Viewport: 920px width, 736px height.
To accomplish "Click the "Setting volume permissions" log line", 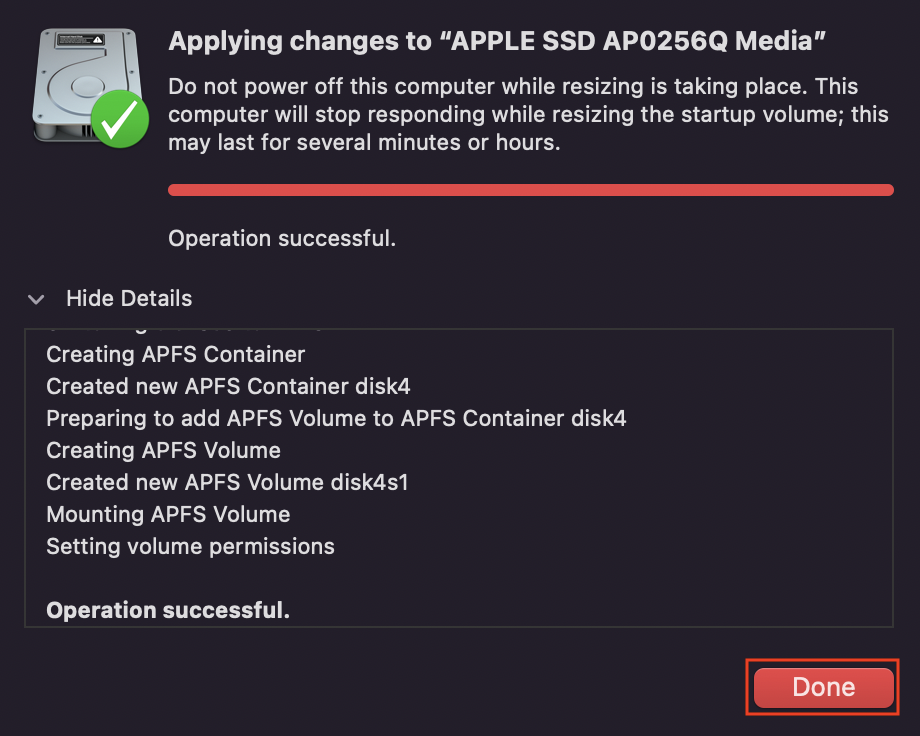I will coord(190,546).
